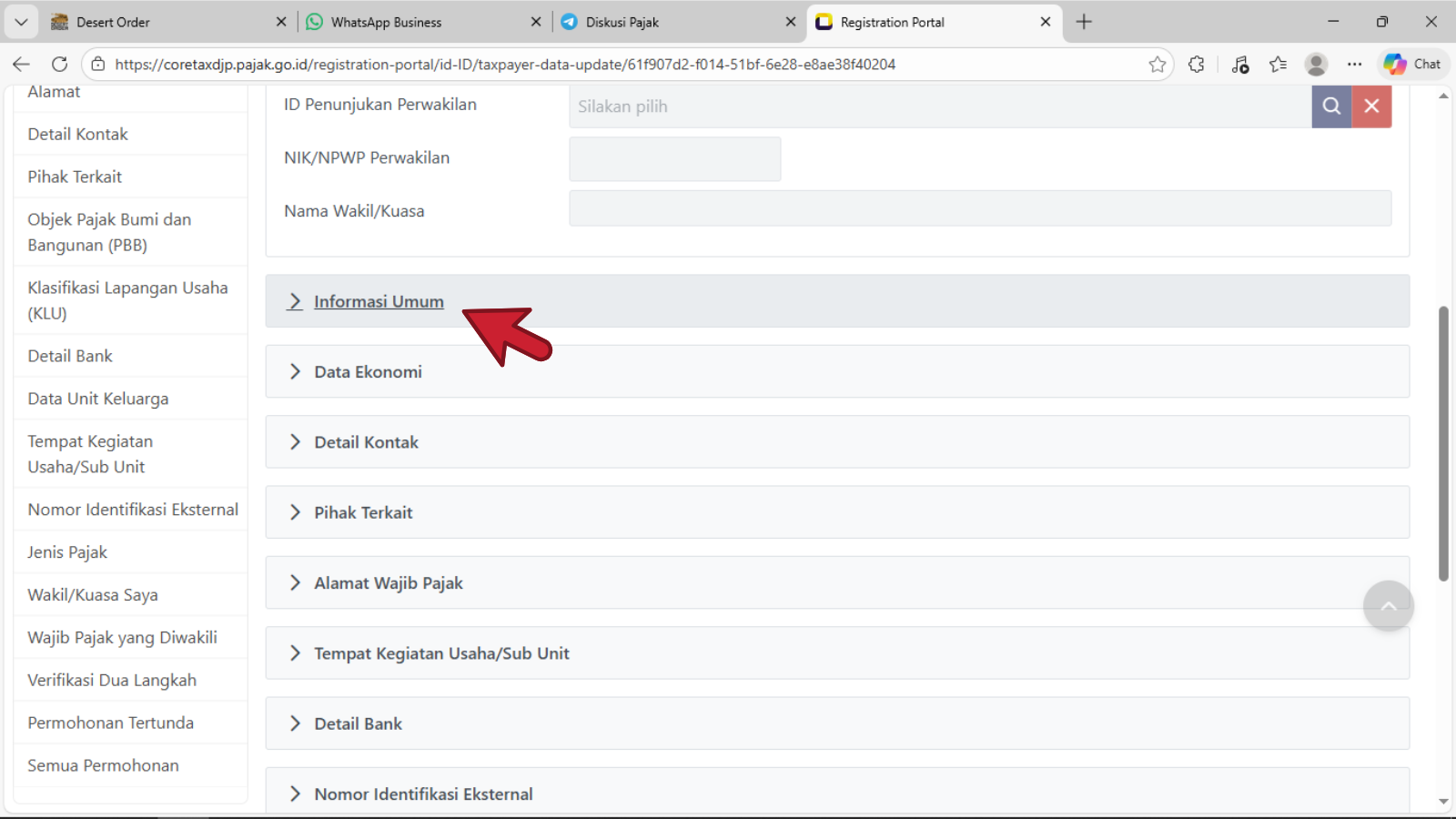Open the browser extensions icon
Image resolution: width=1456 pixels, height=819 pixels.
[x=1197, y=65]
